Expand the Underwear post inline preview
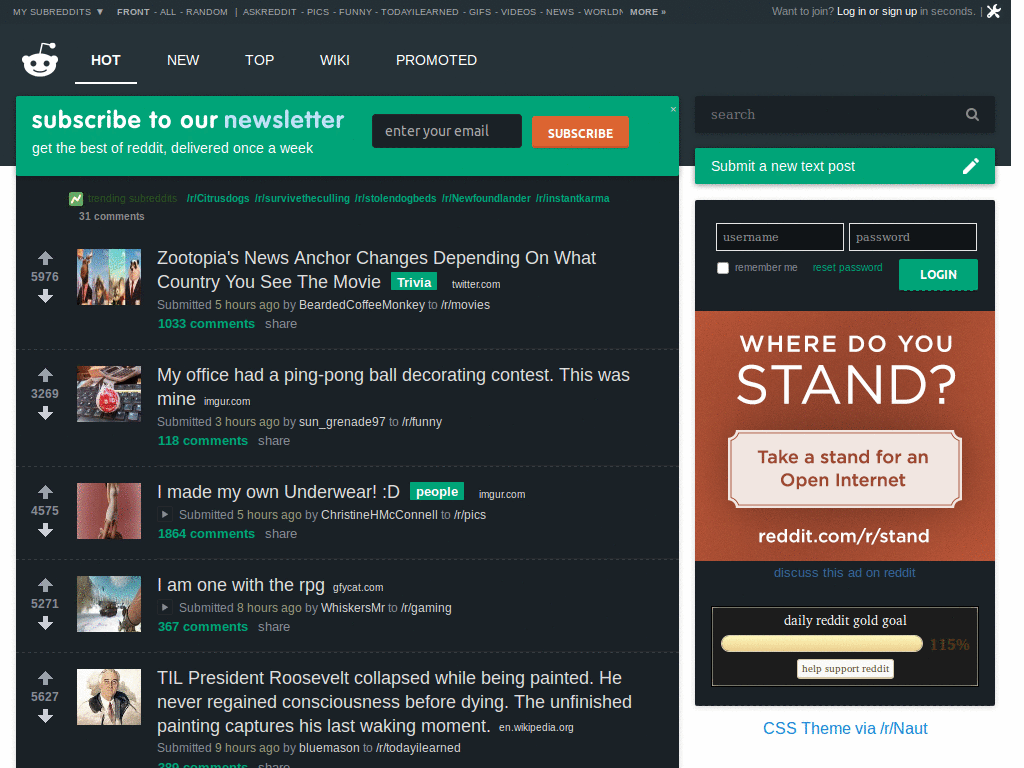Viewport: 1024px width, 768px height. point(165,515)
